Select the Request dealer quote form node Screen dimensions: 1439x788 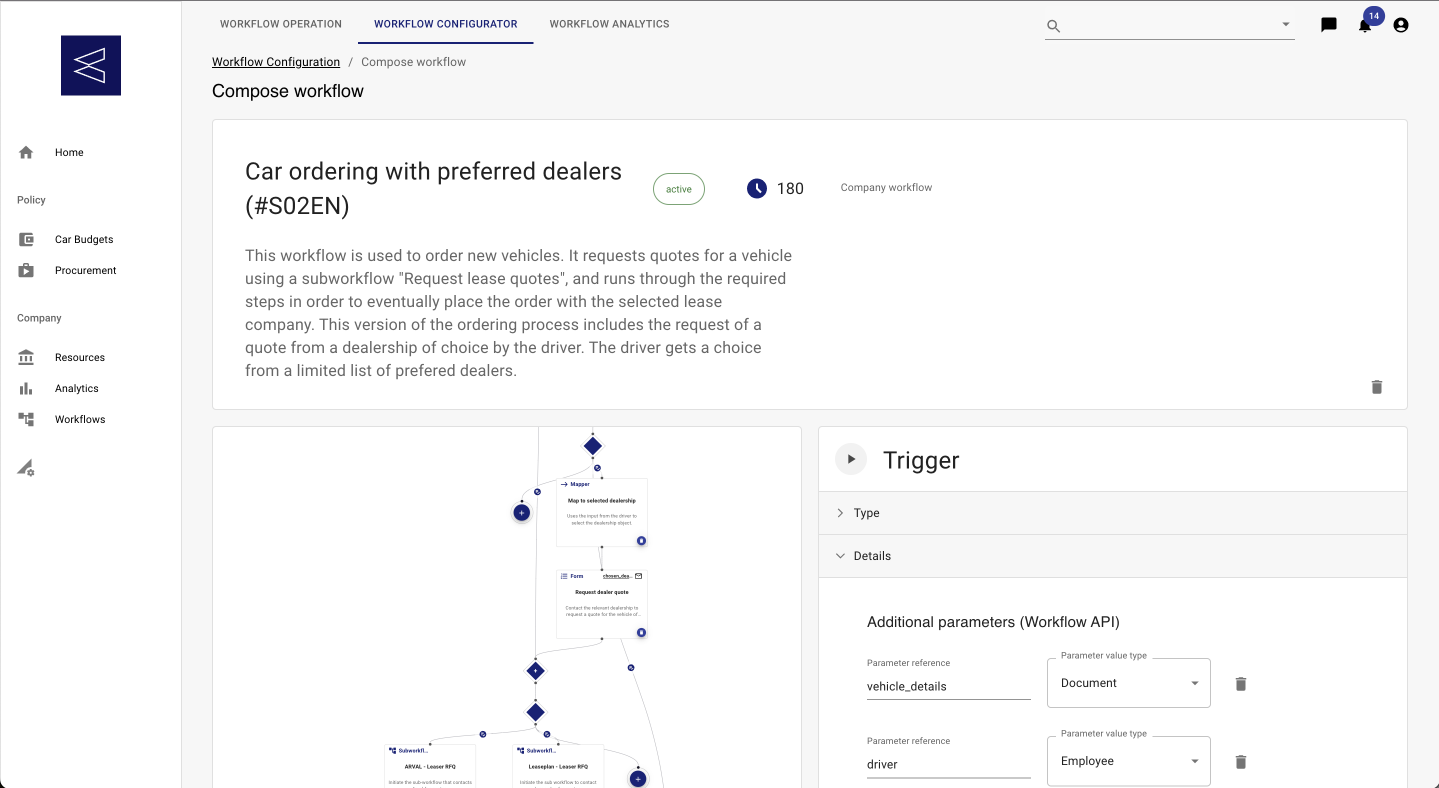click(x=601, y=603)
